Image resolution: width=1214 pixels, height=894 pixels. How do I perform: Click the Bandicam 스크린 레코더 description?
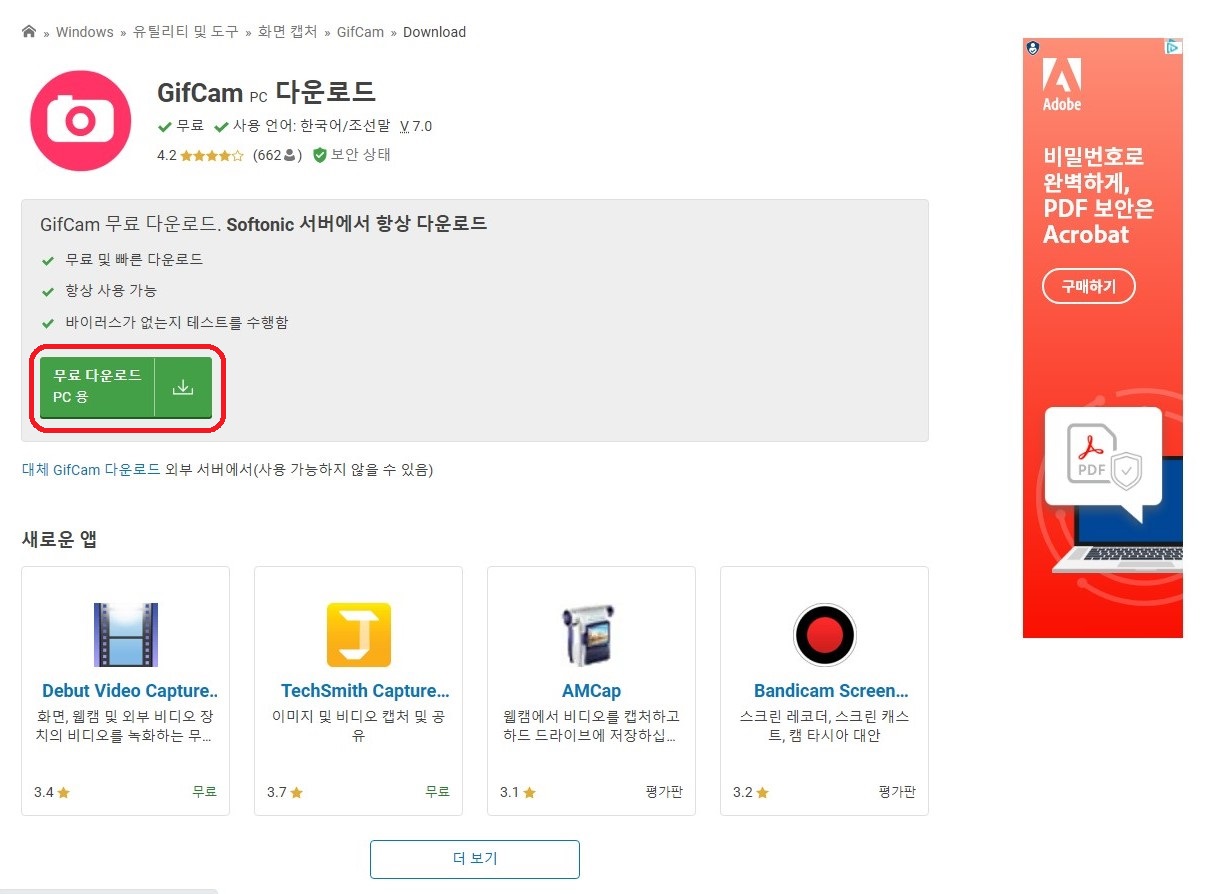click(x=825, y=726)
